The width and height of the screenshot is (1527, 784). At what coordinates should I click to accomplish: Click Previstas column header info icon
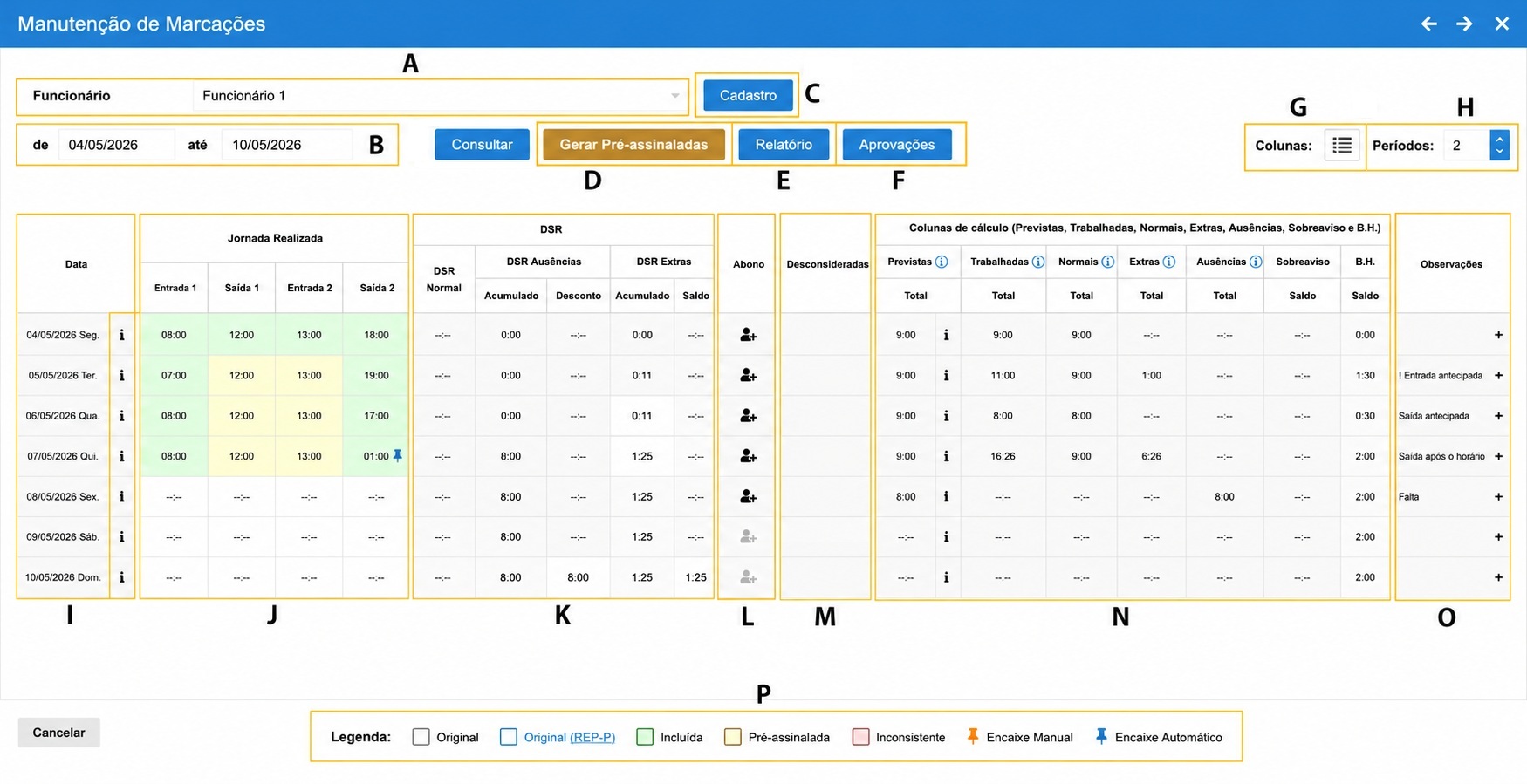pyautogui.click(x=942, y=262)
